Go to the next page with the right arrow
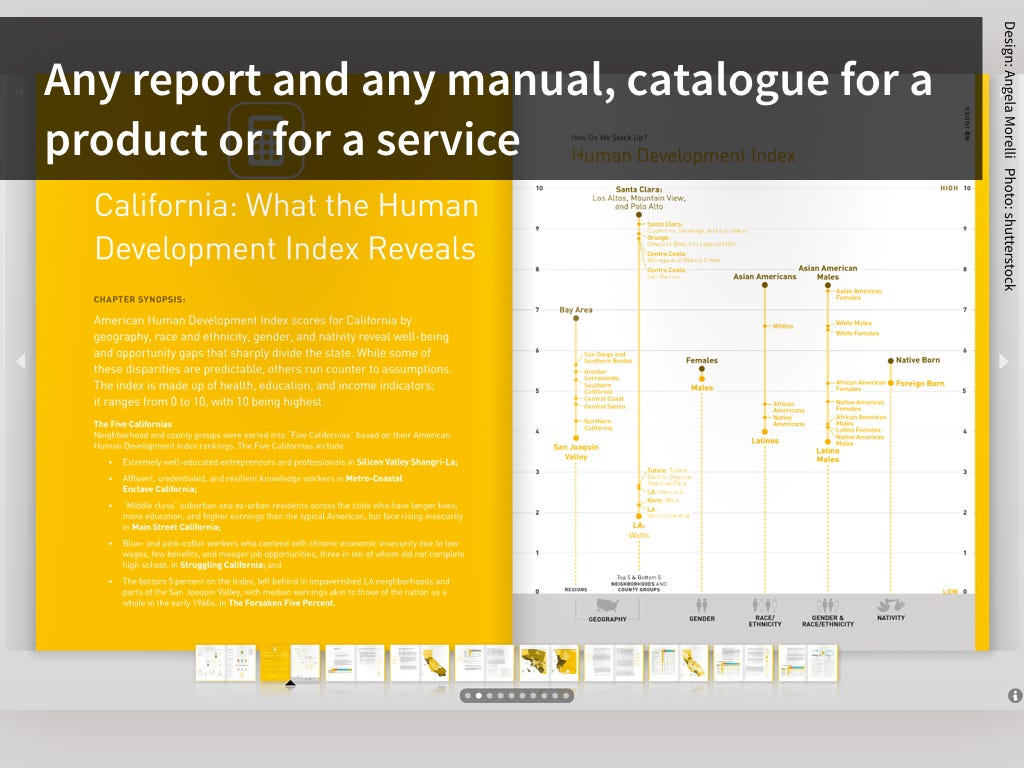 pyautogui.click(x=1004, y=361)
